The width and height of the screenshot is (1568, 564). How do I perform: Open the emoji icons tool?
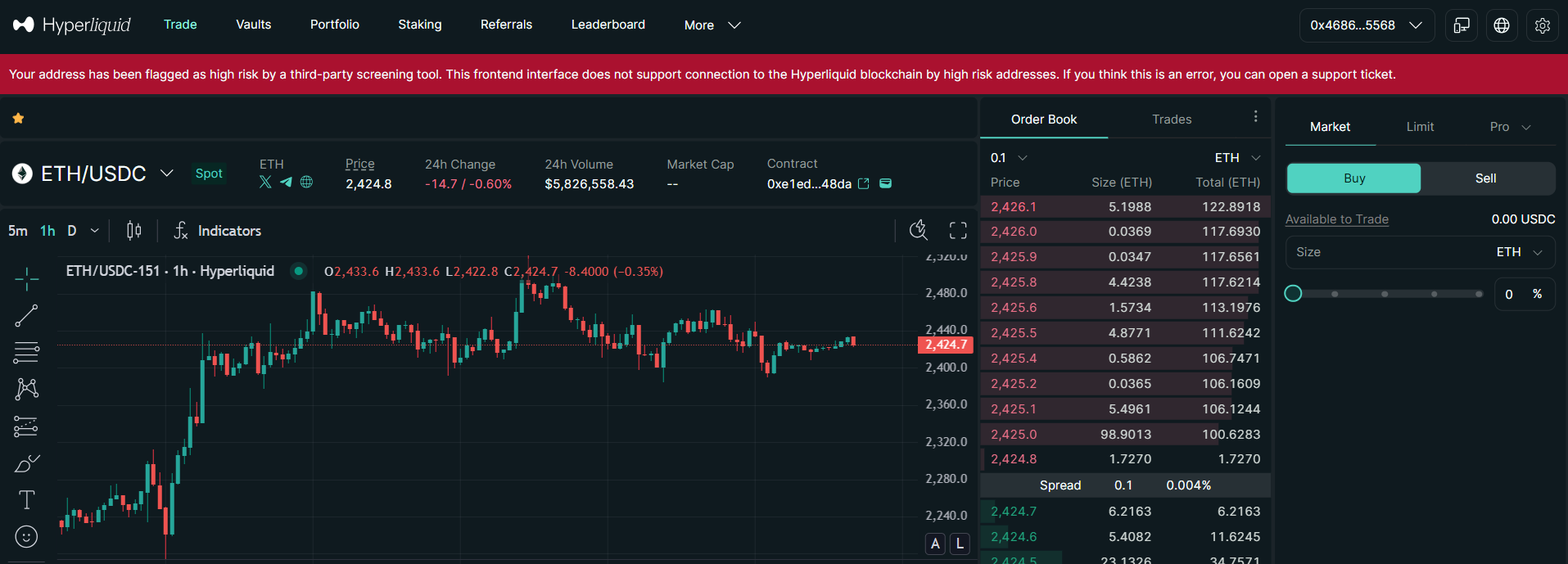26,537
